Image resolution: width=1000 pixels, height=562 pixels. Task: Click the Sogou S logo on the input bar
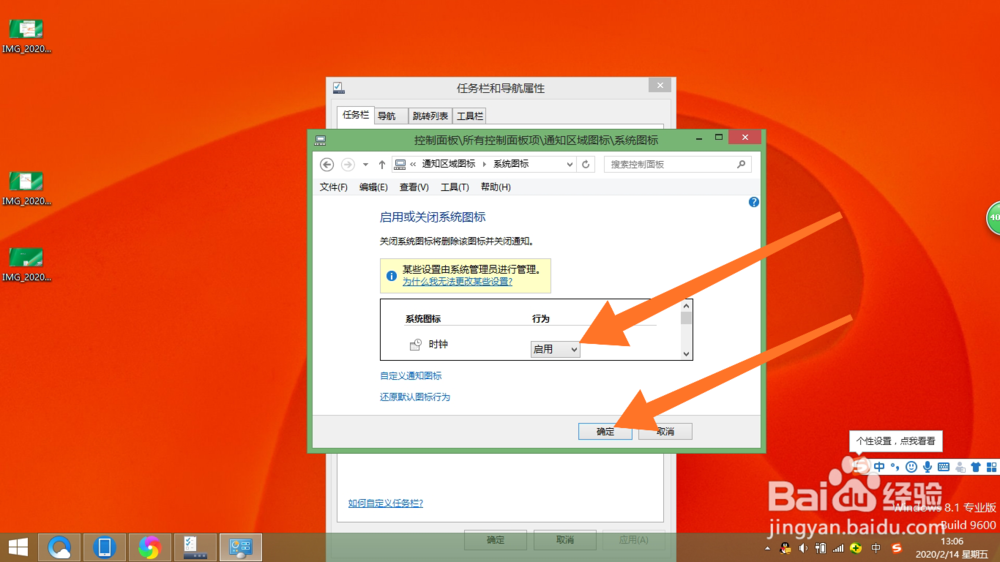(x=862, y=467)
